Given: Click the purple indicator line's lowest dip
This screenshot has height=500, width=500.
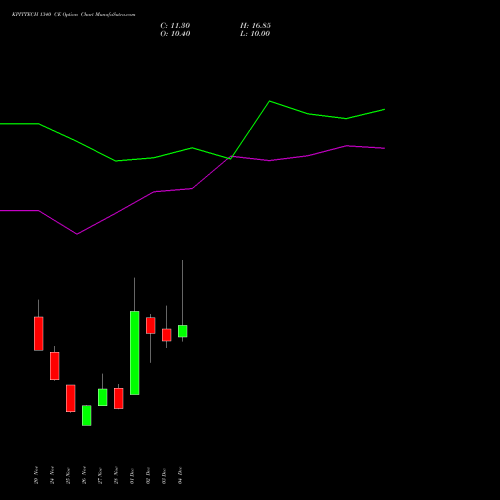Looking at the screenshot, I should tap(77, 234).
